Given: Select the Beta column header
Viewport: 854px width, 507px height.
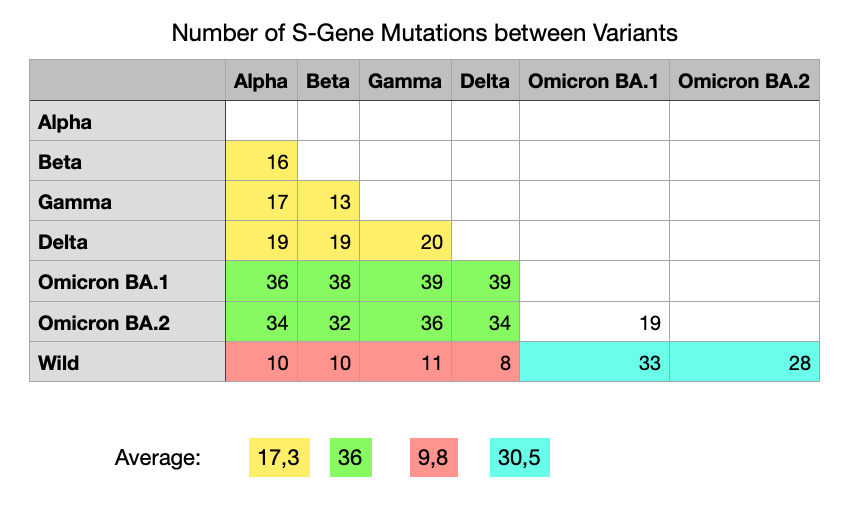Looking at the screenshot, I should tap(328, 82).
